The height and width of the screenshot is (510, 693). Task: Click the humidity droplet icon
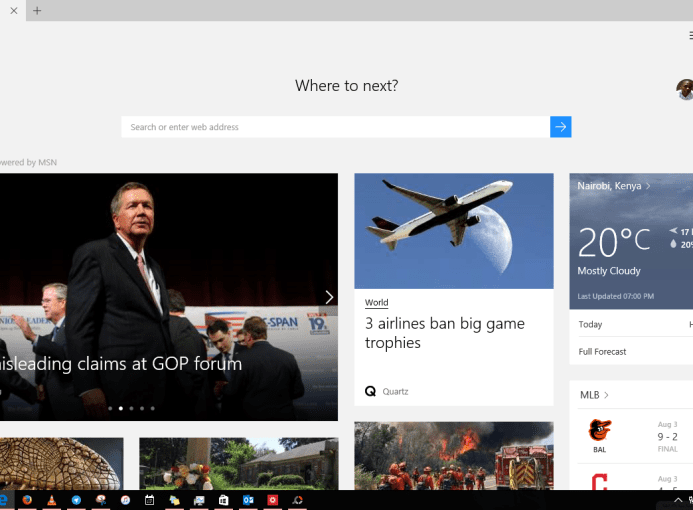tap(673, 244)
